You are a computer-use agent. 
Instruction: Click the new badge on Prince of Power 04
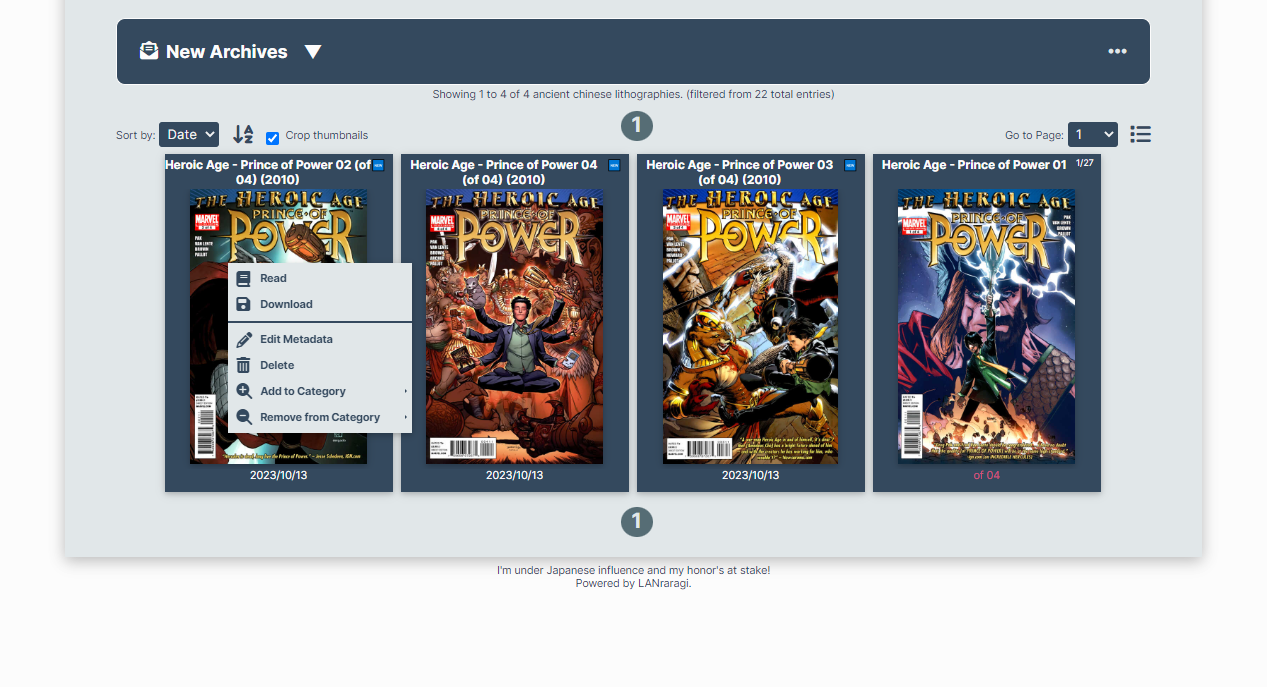tap(614, 165)
